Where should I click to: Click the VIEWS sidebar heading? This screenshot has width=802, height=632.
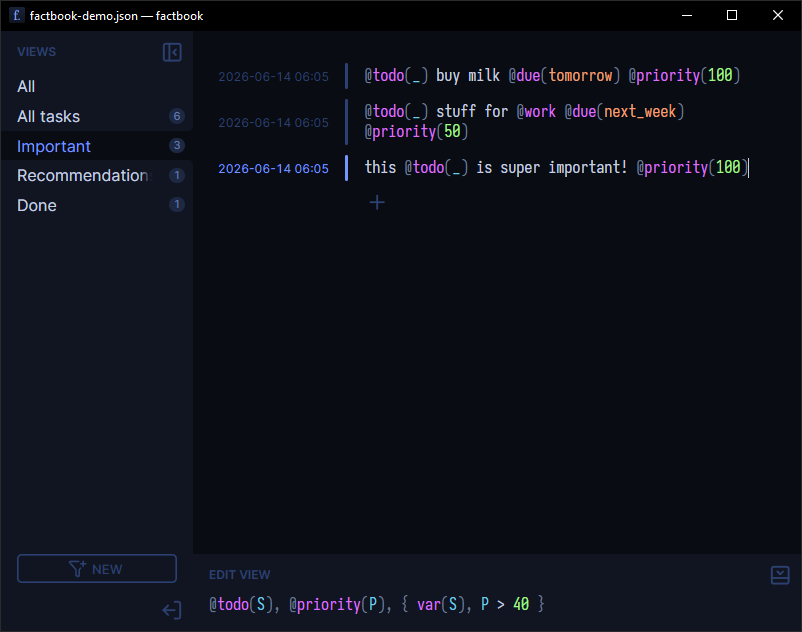click(36, 52)
